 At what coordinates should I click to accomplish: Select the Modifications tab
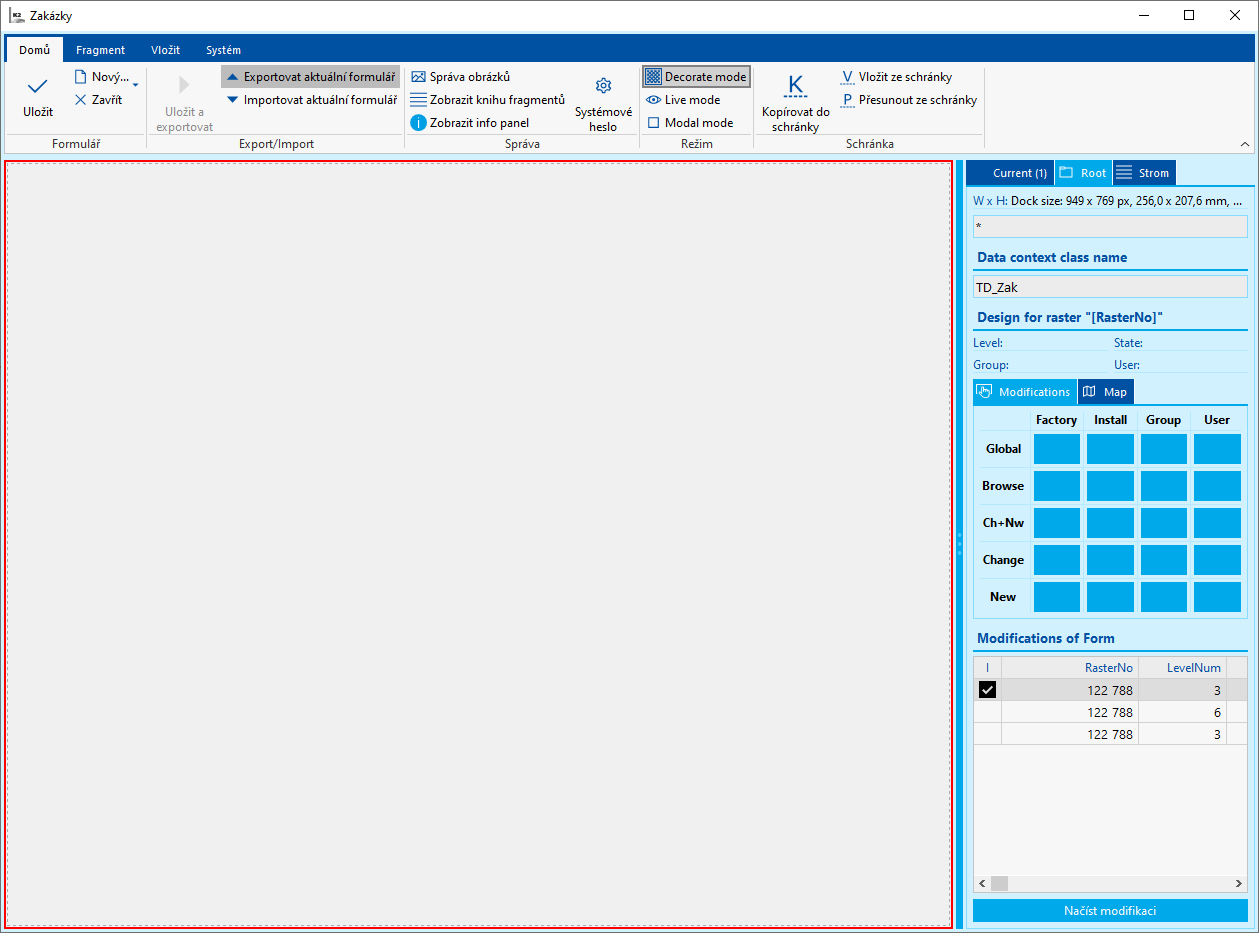click(x=1025, y=392)
